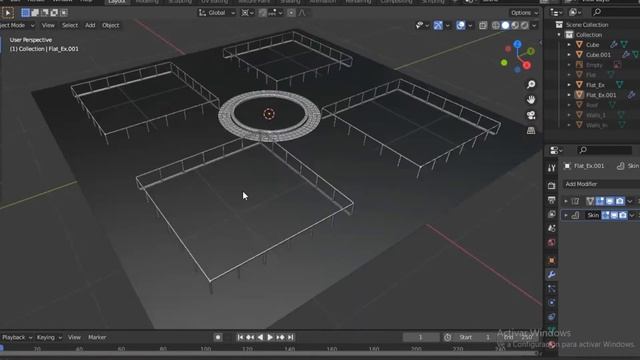Select the Empty object in outliner
The image size is (640, 360).
(594, 65)
